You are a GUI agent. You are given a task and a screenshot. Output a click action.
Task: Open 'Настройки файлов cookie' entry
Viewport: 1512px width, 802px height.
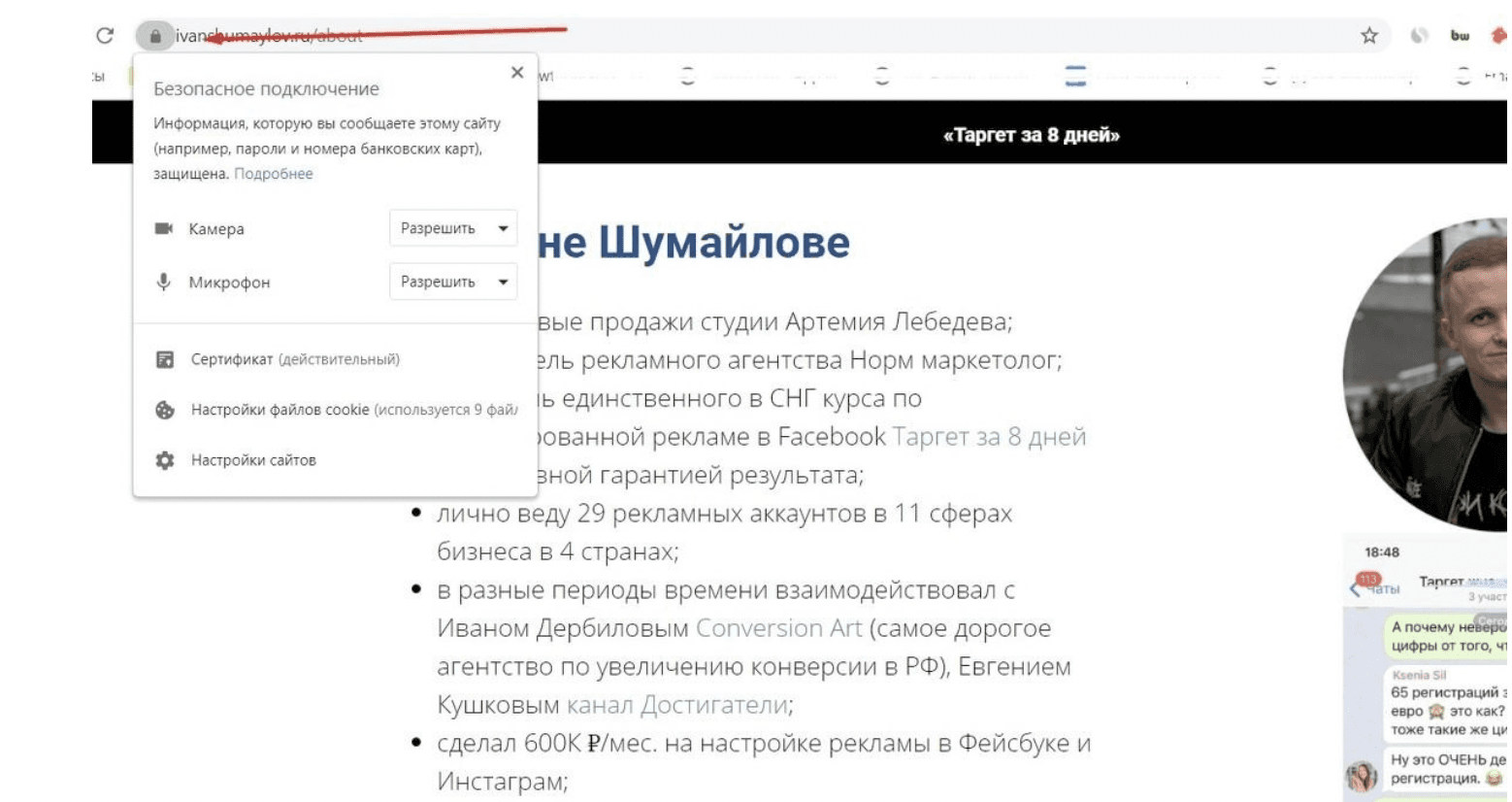[x=354, y=410]
